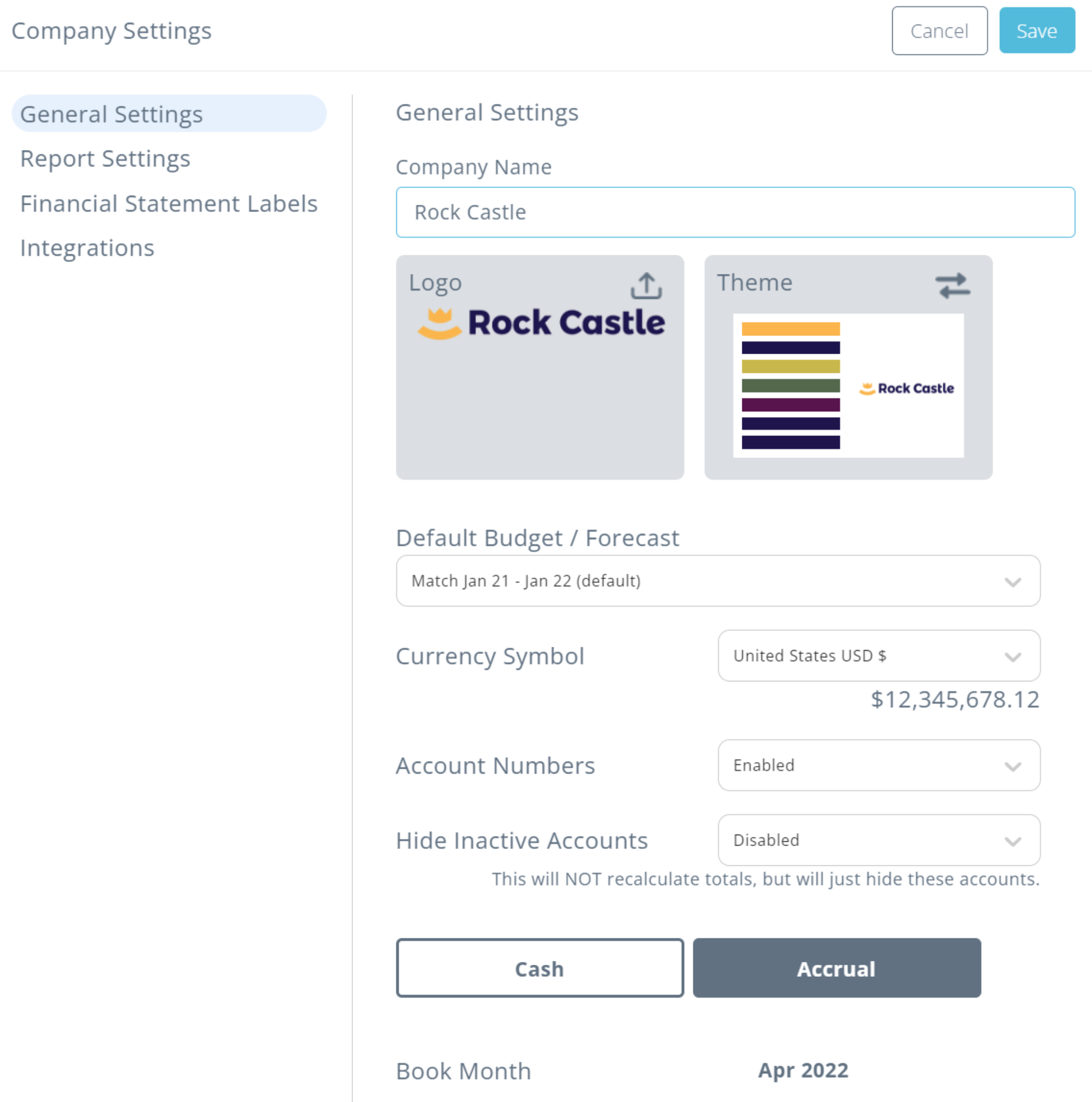
Task: Click the small Rock Castle logo in the theme preview
Action: (906, 388)
